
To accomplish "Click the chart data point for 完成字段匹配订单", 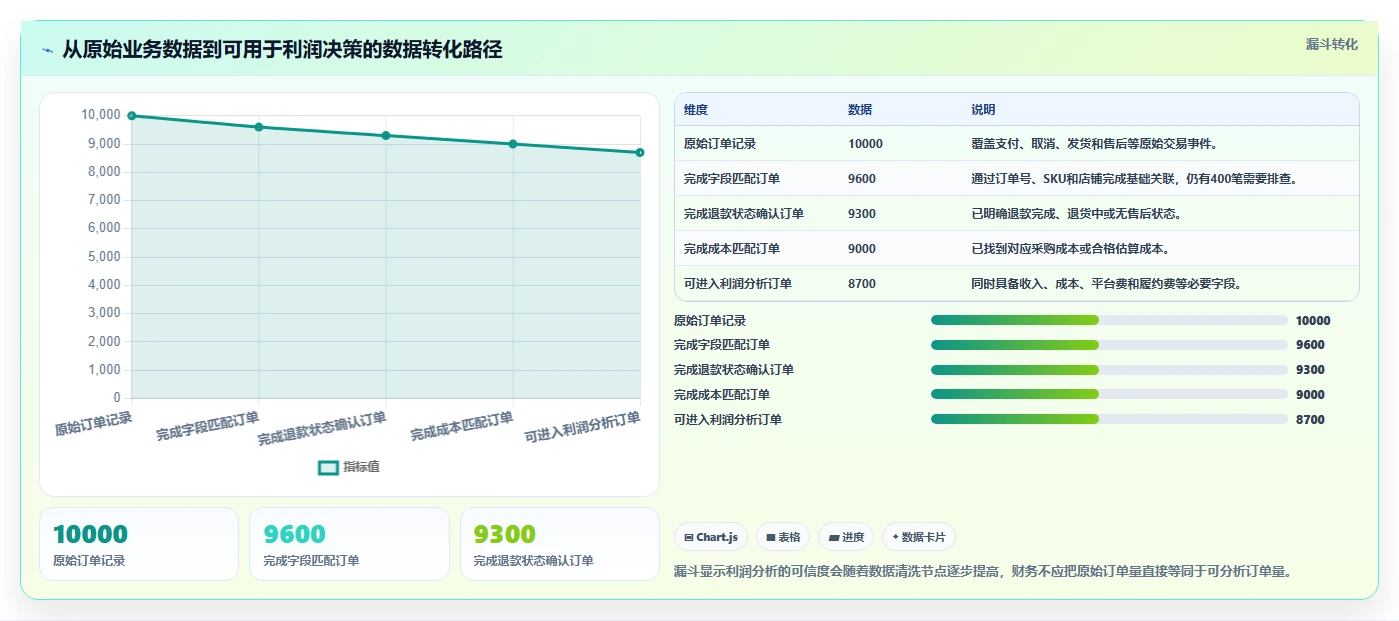I will (x=259, y=127).
